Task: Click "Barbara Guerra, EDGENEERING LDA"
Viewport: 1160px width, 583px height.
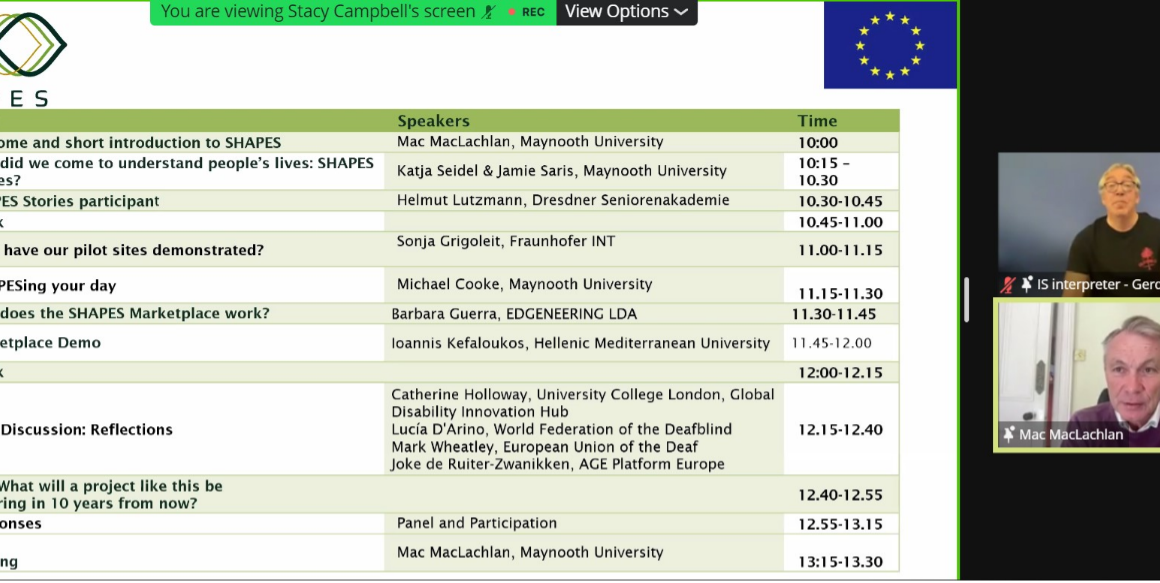Action: 514,314
